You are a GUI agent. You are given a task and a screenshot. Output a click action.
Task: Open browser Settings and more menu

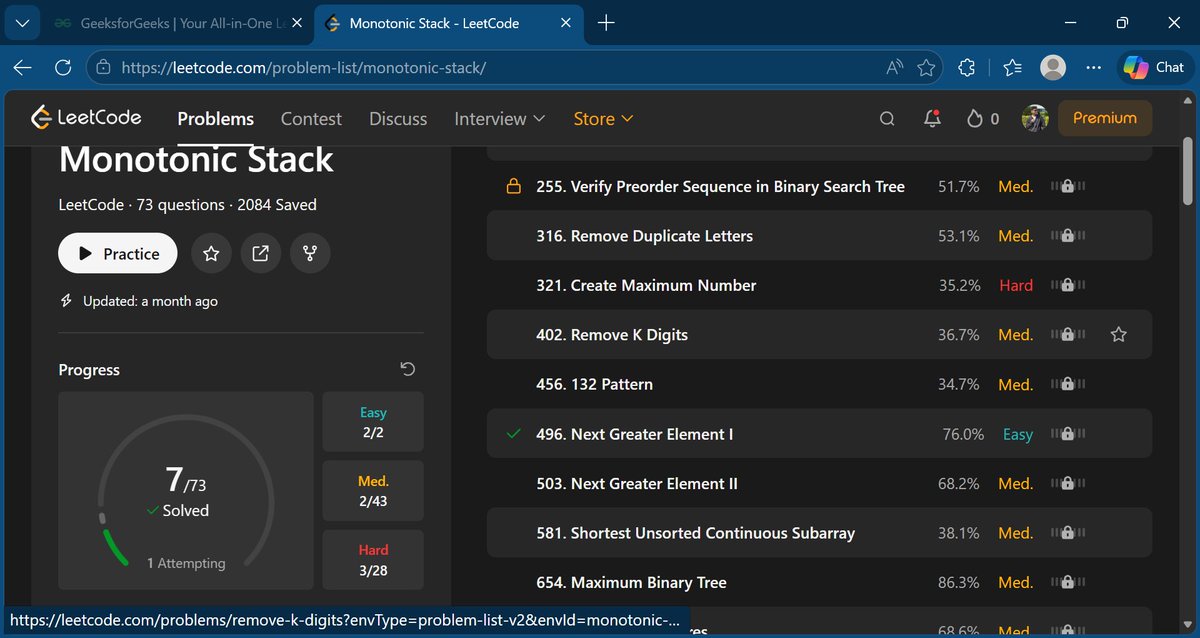tap(1094, 67)
